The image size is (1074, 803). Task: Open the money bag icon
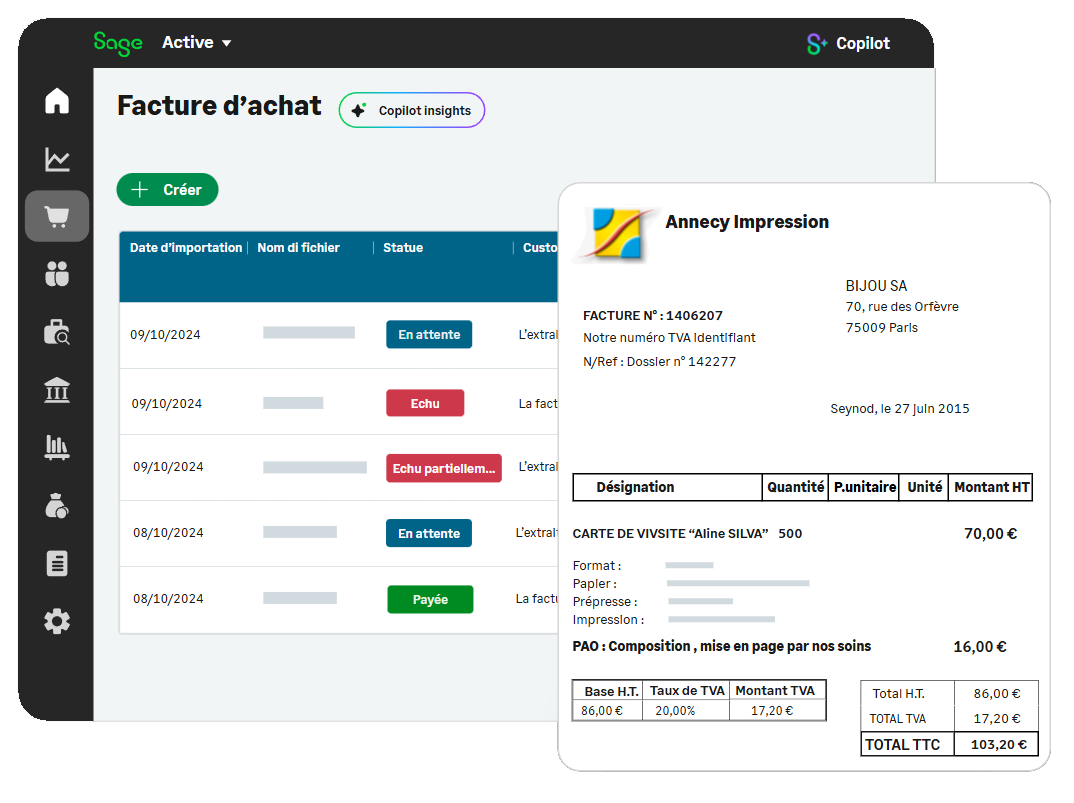tap(57, 506)
